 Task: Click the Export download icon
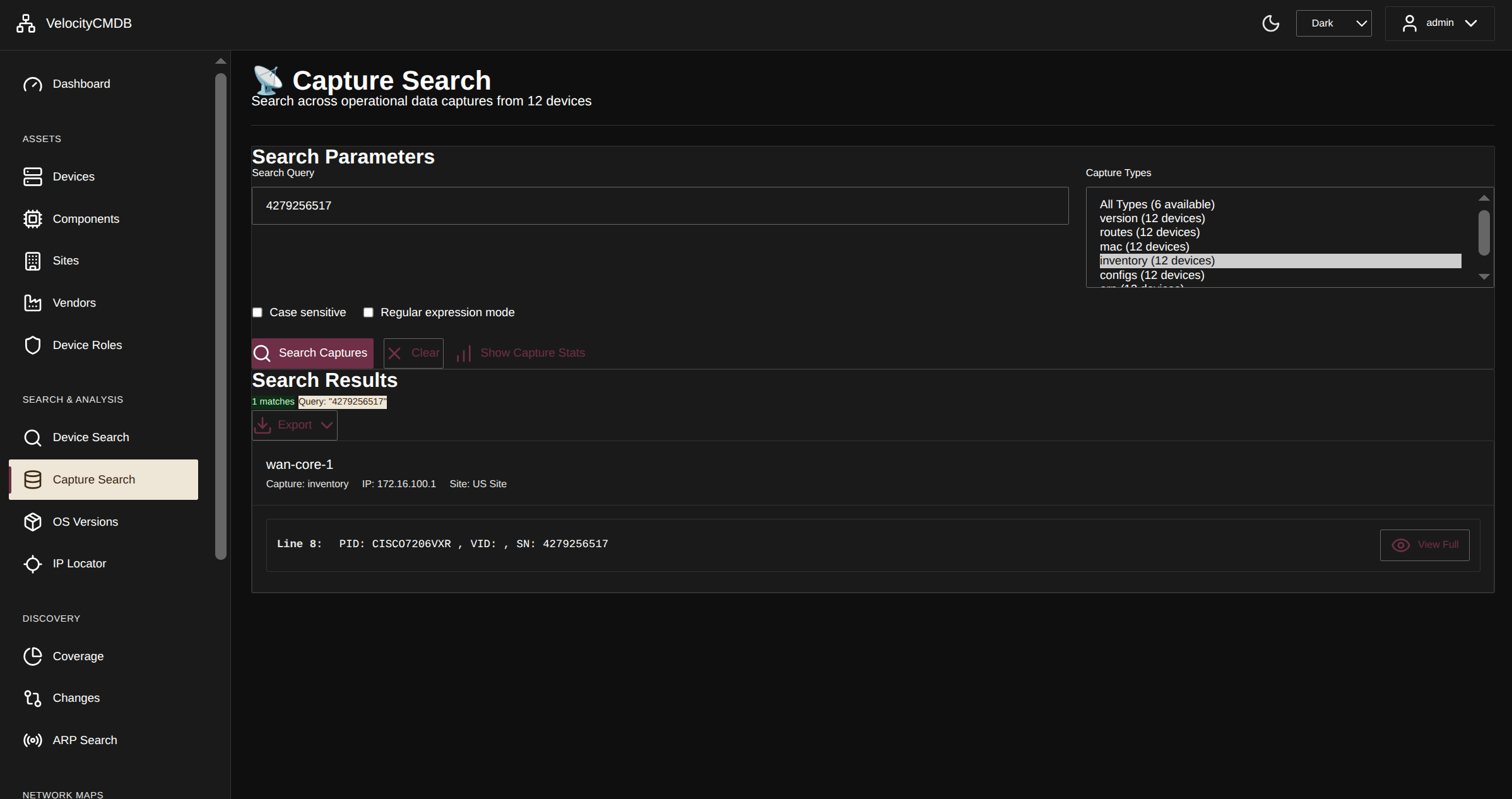coord(263,425)
